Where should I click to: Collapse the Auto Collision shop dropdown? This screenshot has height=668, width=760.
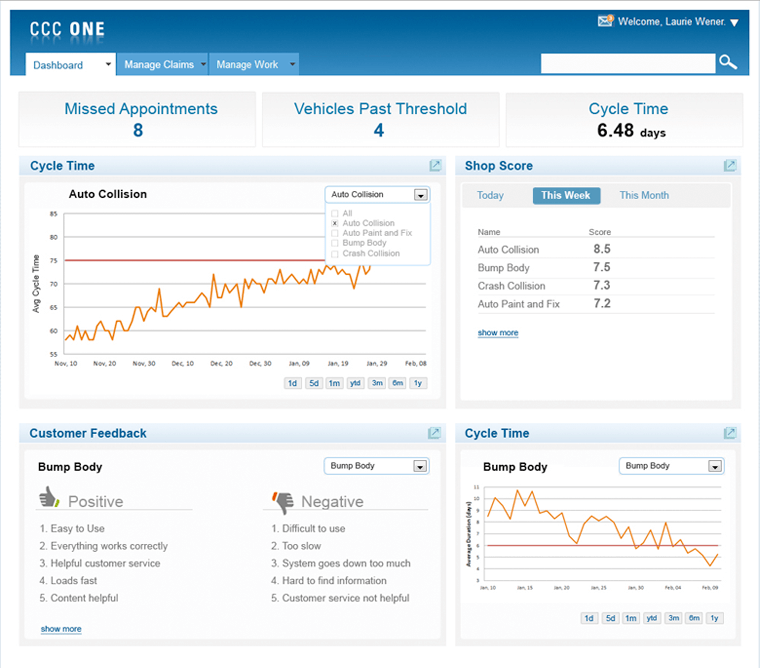point(420,195)
